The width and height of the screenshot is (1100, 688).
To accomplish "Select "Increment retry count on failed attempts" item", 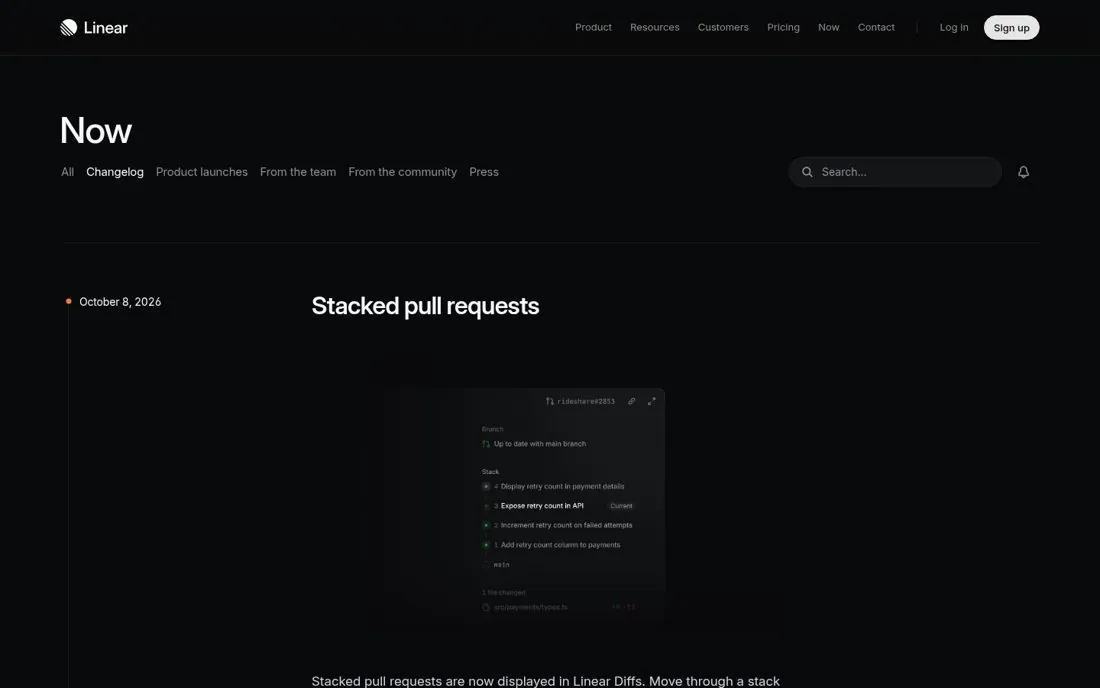I will pos(566,525).
